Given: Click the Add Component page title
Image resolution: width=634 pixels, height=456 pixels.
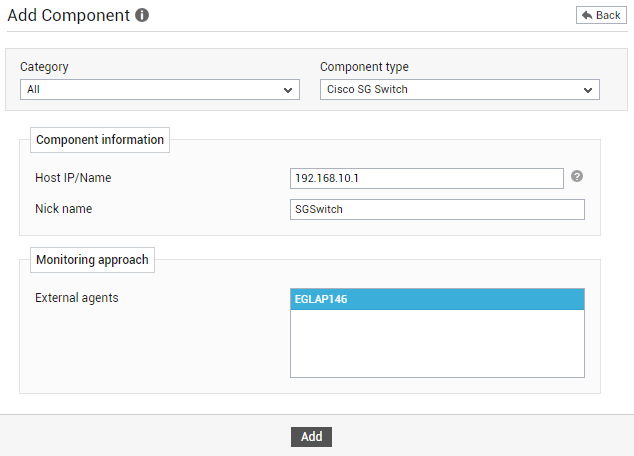Looking at the screenshot, I should tap(69, 15).
